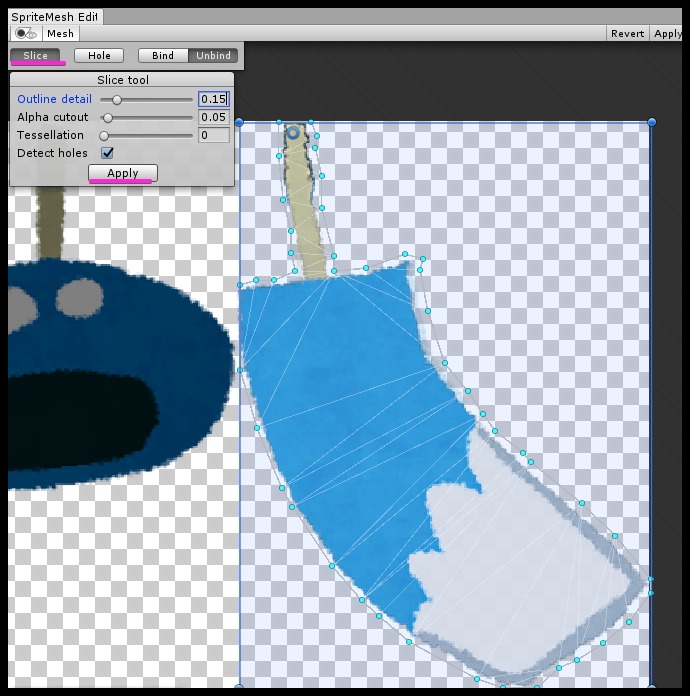The height and width of the screenshot is (696, 690).
Task: Select the top-right blue rect corner handle
Action: pyautogui.click(x=652, y=122)
